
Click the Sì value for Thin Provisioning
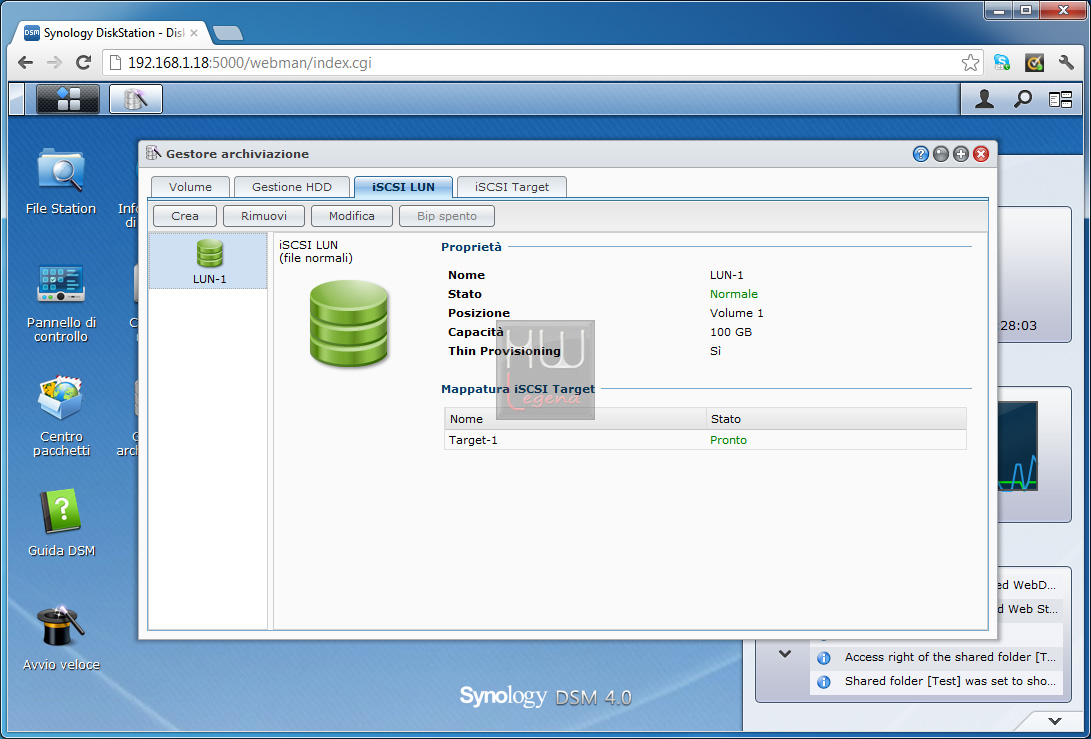click(715, 351)
